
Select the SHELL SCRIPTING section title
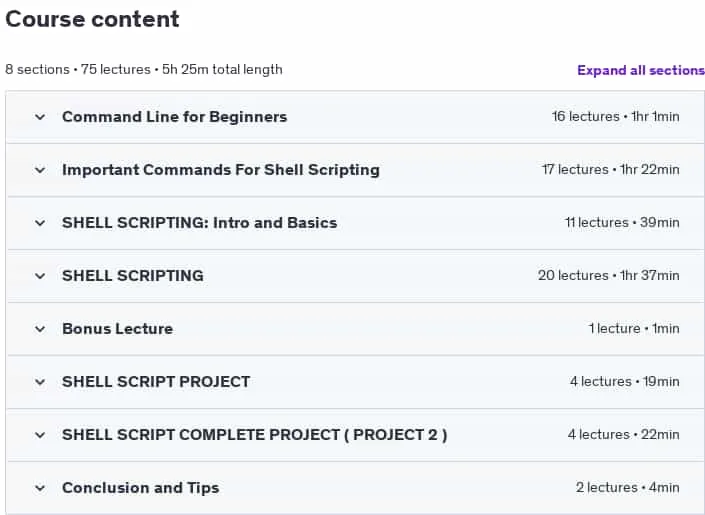tap(133, 276)
